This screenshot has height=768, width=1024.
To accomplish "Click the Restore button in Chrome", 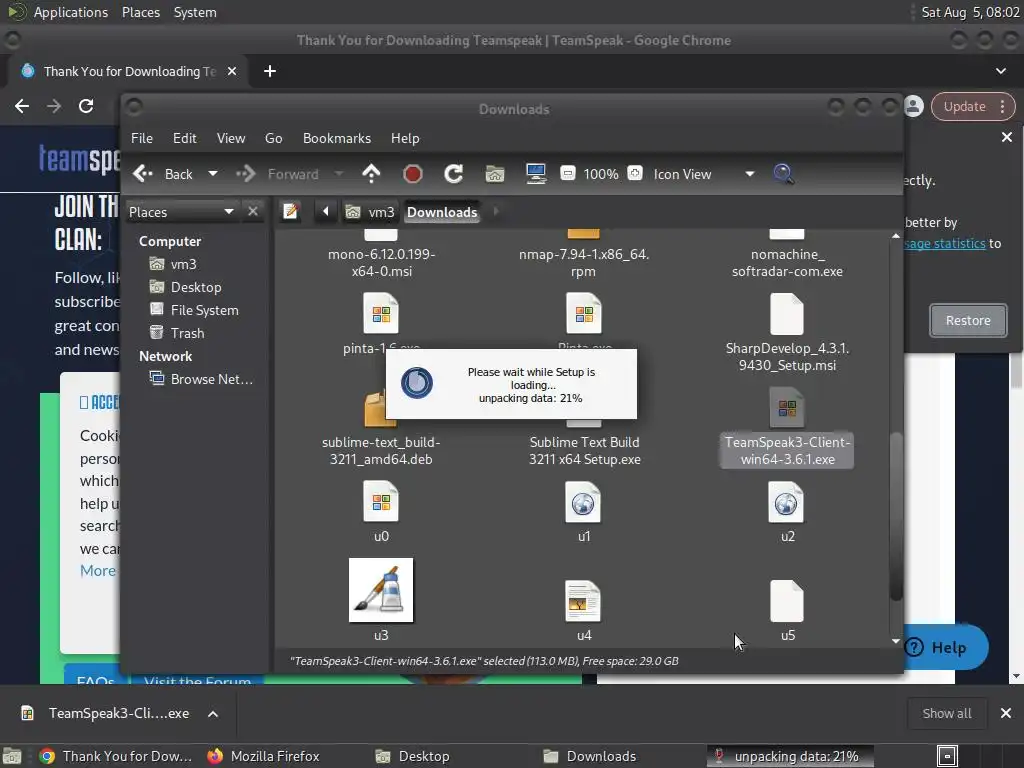I will [x=968, y=321].
